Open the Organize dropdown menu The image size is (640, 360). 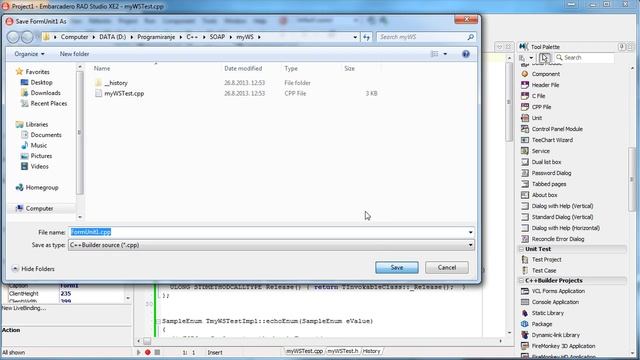[x=29, y=54]
